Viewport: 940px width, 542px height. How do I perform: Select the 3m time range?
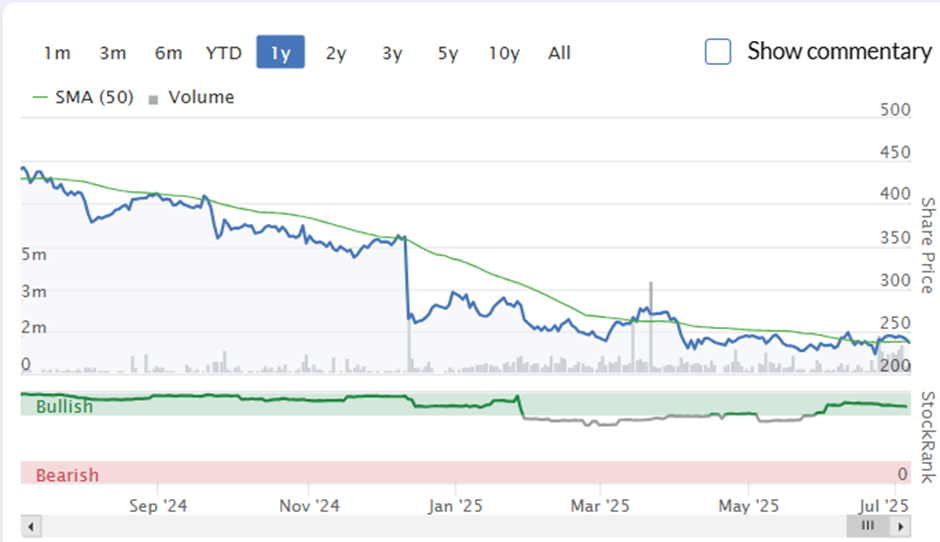(113, 53)
